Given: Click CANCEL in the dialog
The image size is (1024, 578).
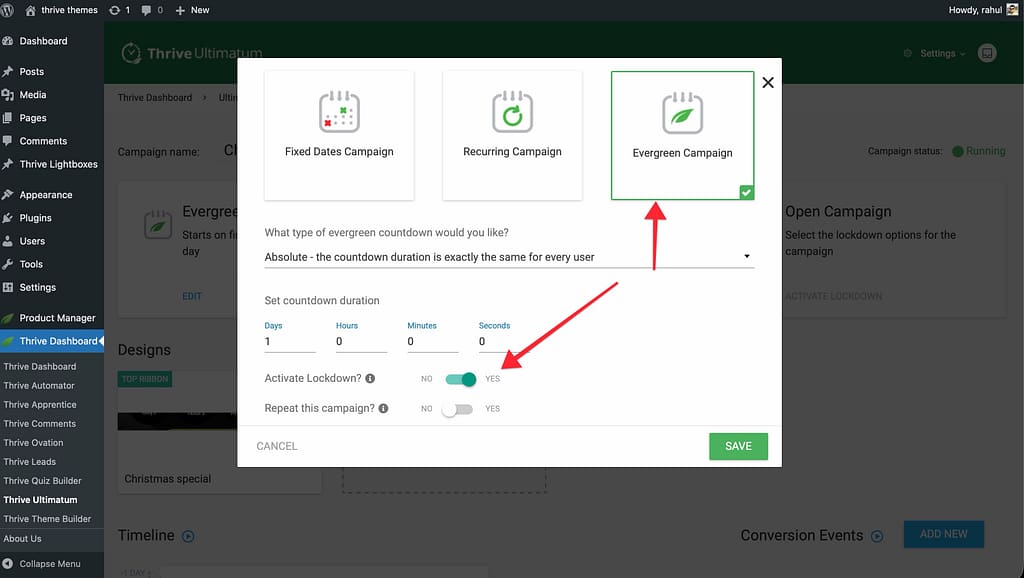Looking at the screenshot, I should click(277, 446).
